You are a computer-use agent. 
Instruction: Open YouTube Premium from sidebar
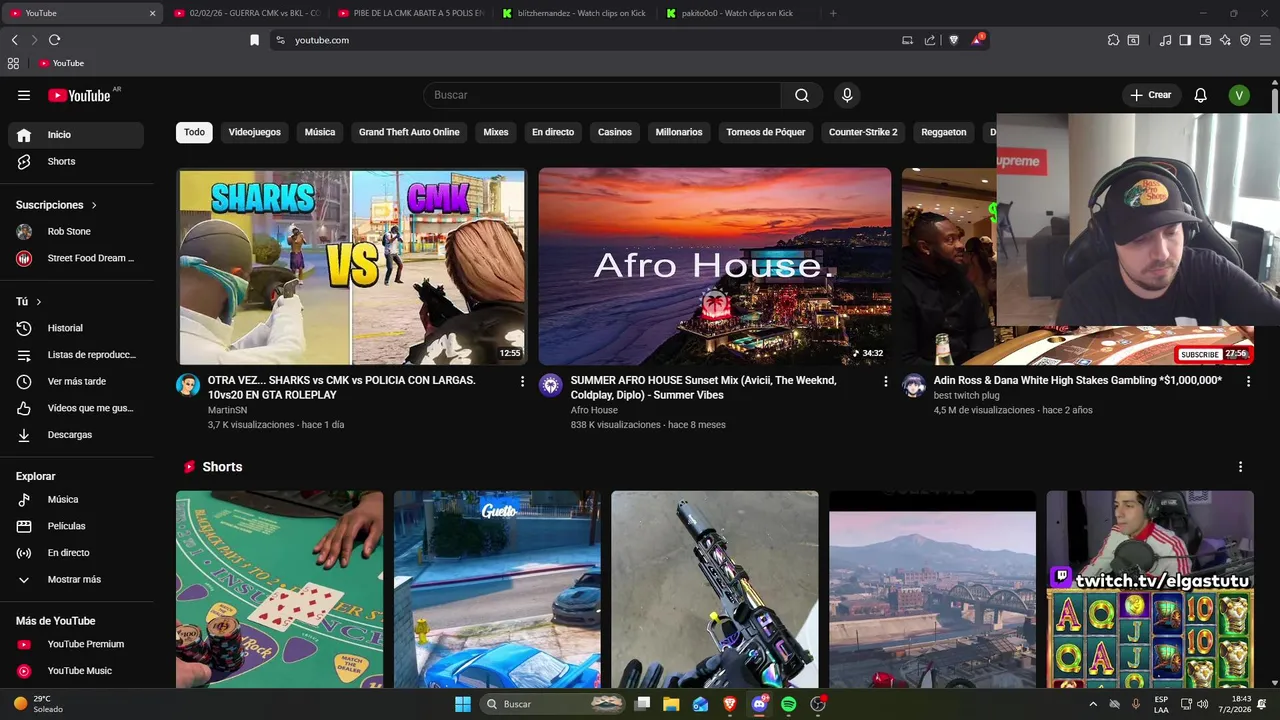(x=76, y=644)
